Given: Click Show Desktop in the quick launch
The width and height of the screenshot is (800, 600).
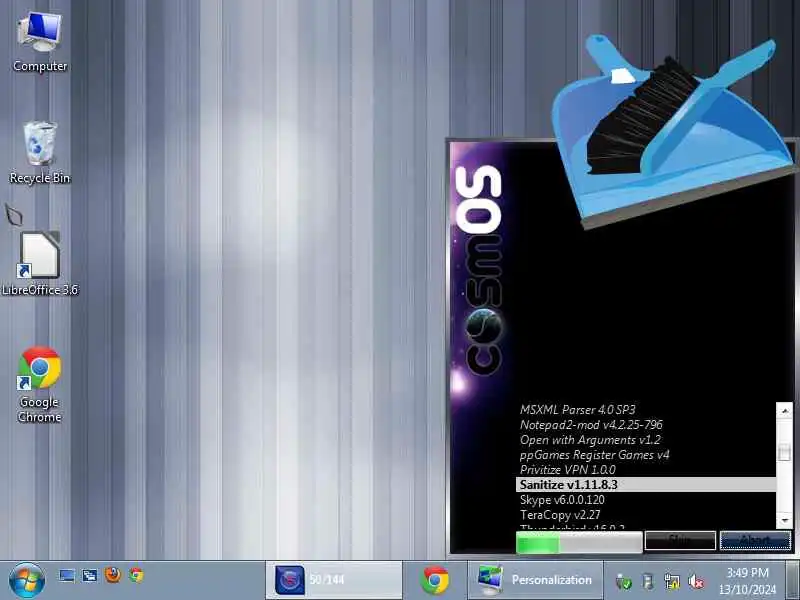Looking at the screenshot, I should [x=67, y=576].
